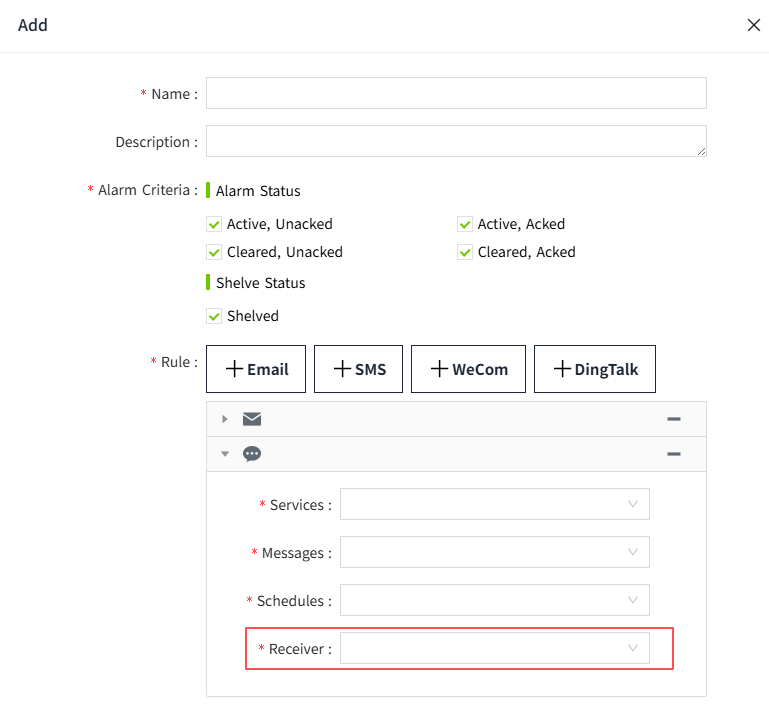Open the Receiver dropdown
769x708 pixels.
[x=494, y=649]
